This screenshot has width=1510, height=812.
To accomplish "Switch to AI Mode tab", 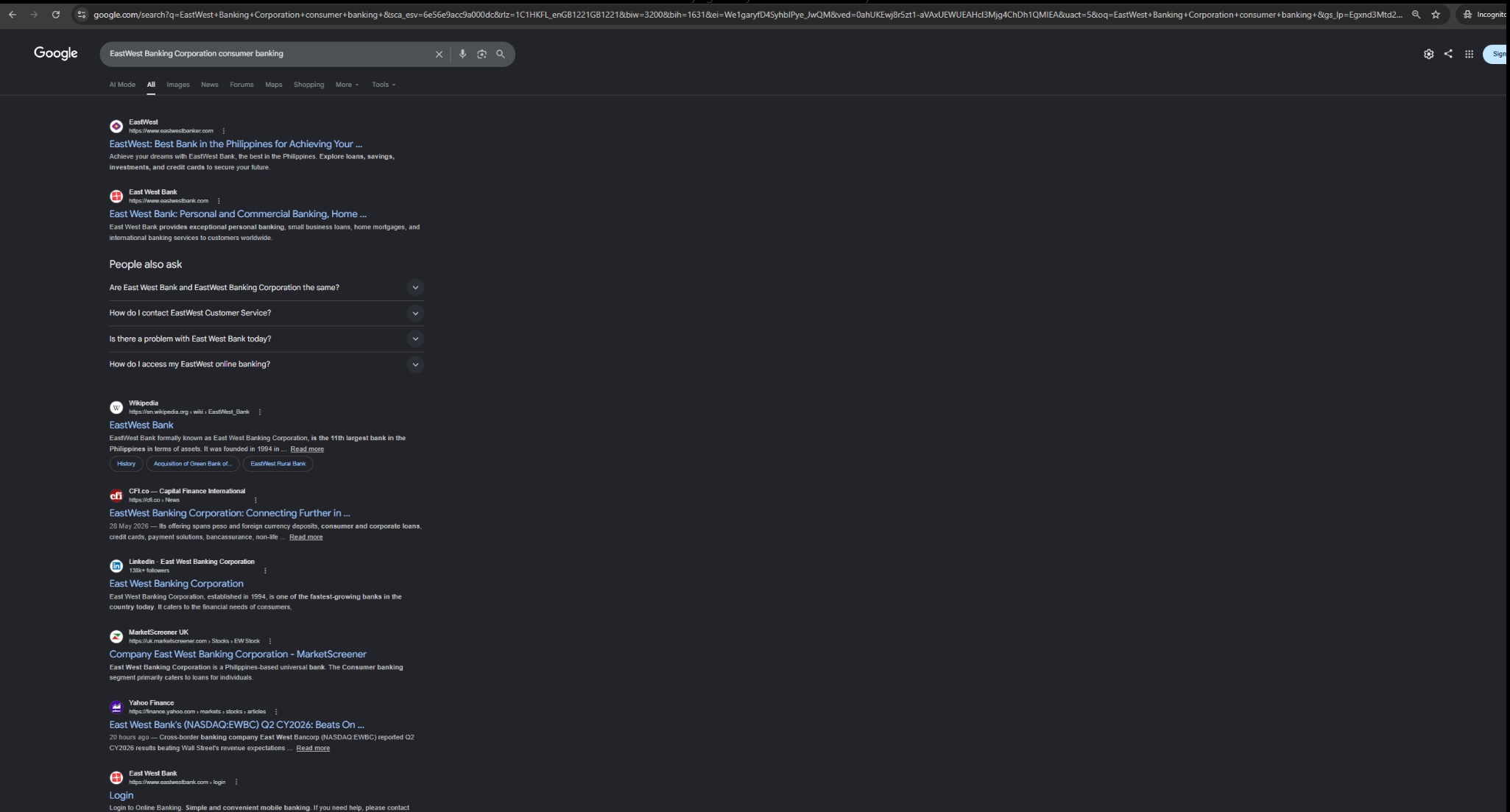I will [x=122, y=85].
